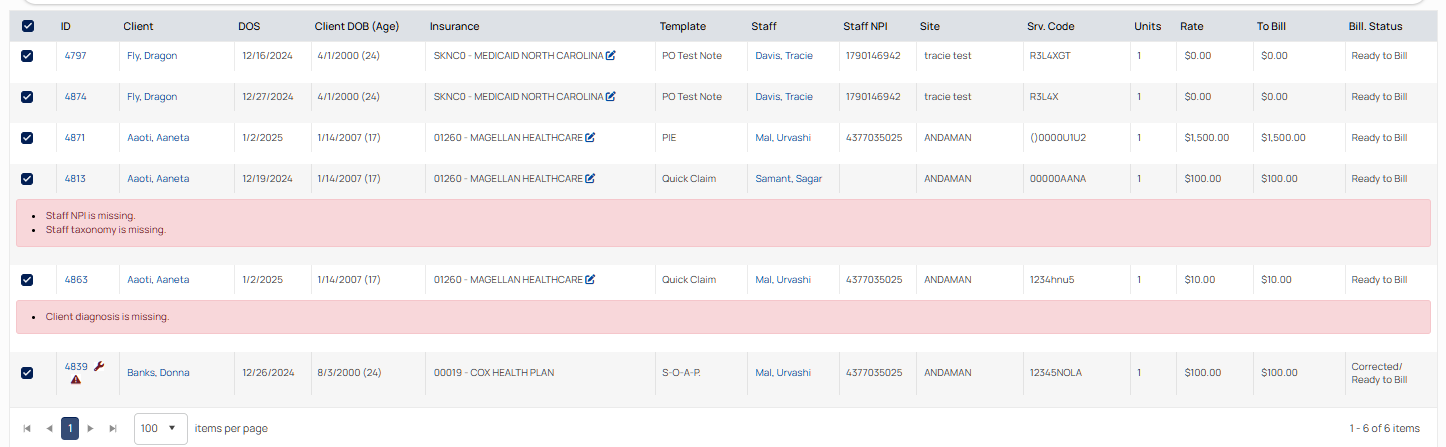
Task: Open client Banks, Donna link
Action: tap(158, 373)
